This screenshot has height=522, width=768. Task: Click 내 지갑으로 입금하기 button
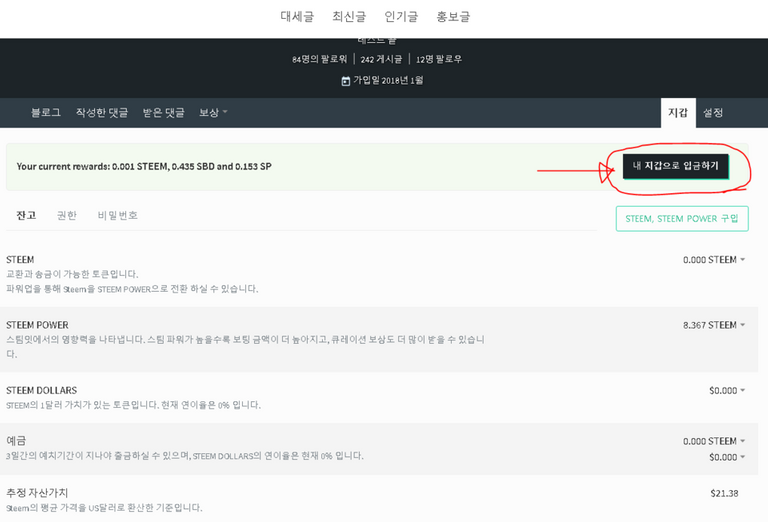pos(676,166)
